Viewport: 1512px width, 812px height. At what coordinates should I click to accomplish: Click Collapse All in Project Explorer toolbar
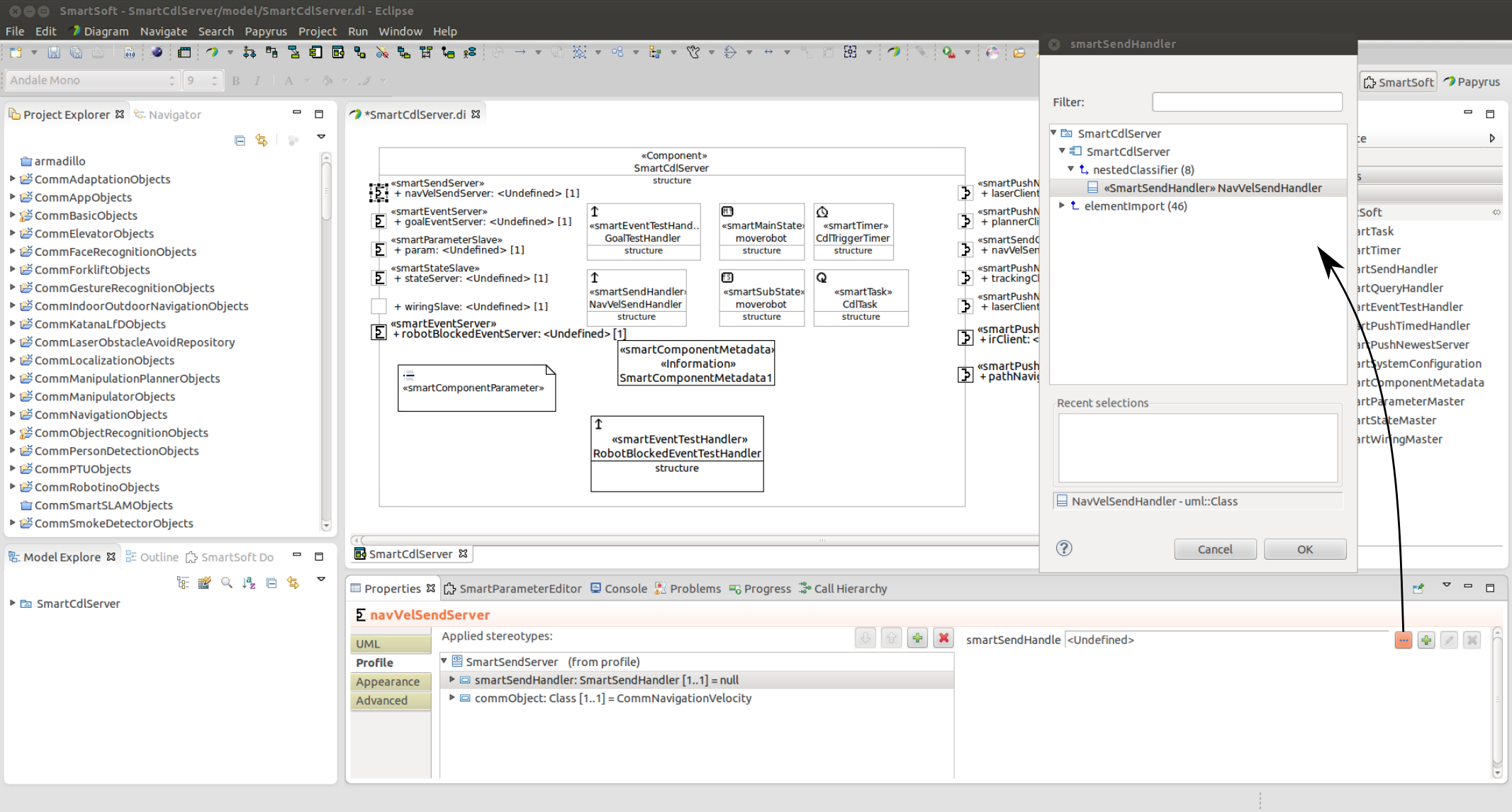[x=240, y=140]
